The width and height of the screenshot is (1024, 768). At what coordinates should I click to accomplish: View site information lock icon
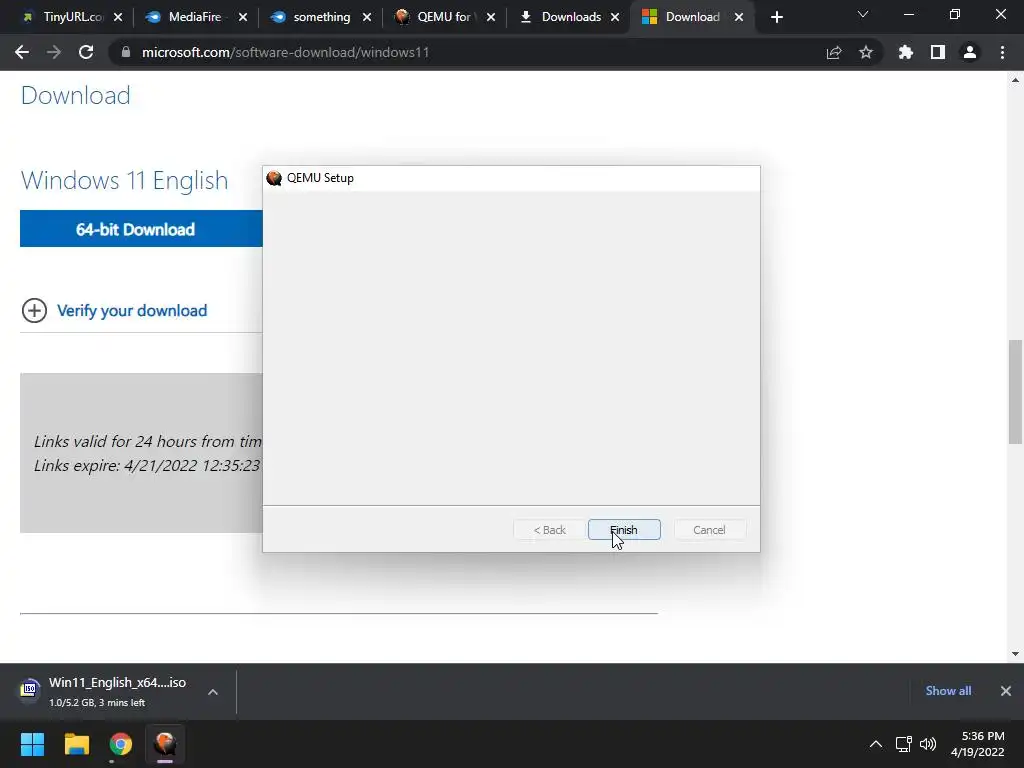(126, 52)
